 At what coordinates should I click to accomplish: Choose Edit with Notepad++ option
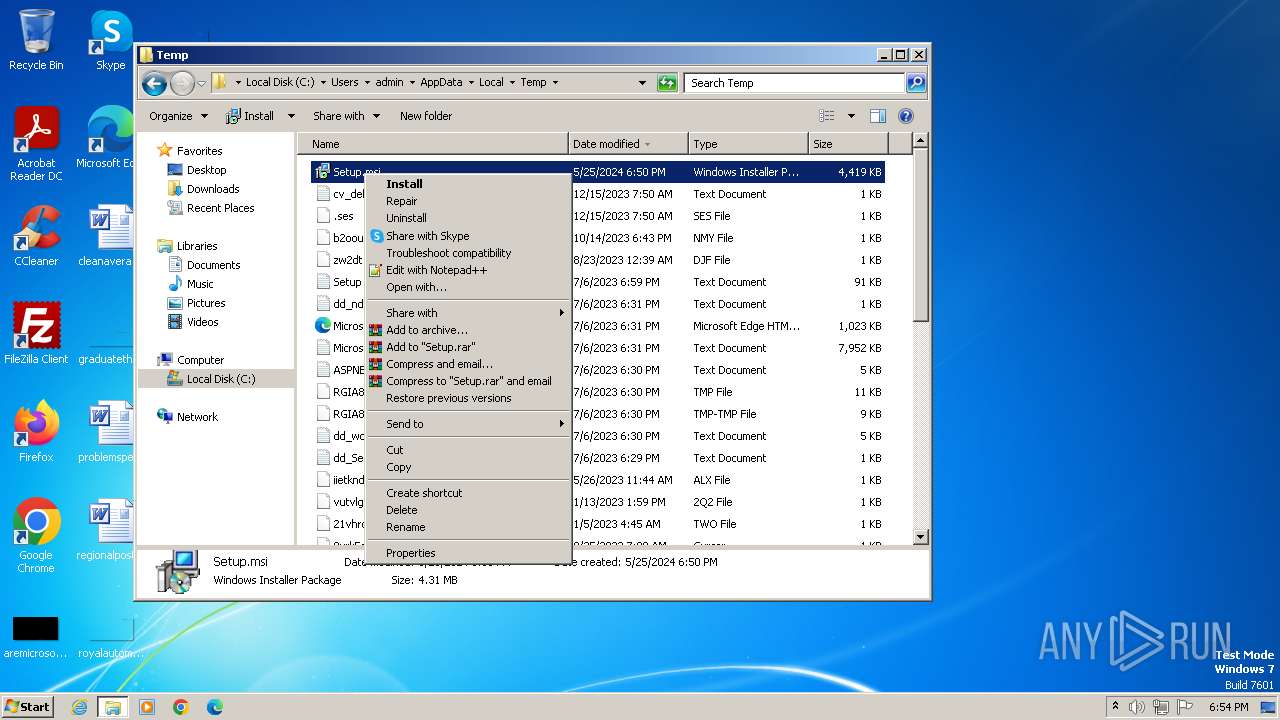click(436, 270)
